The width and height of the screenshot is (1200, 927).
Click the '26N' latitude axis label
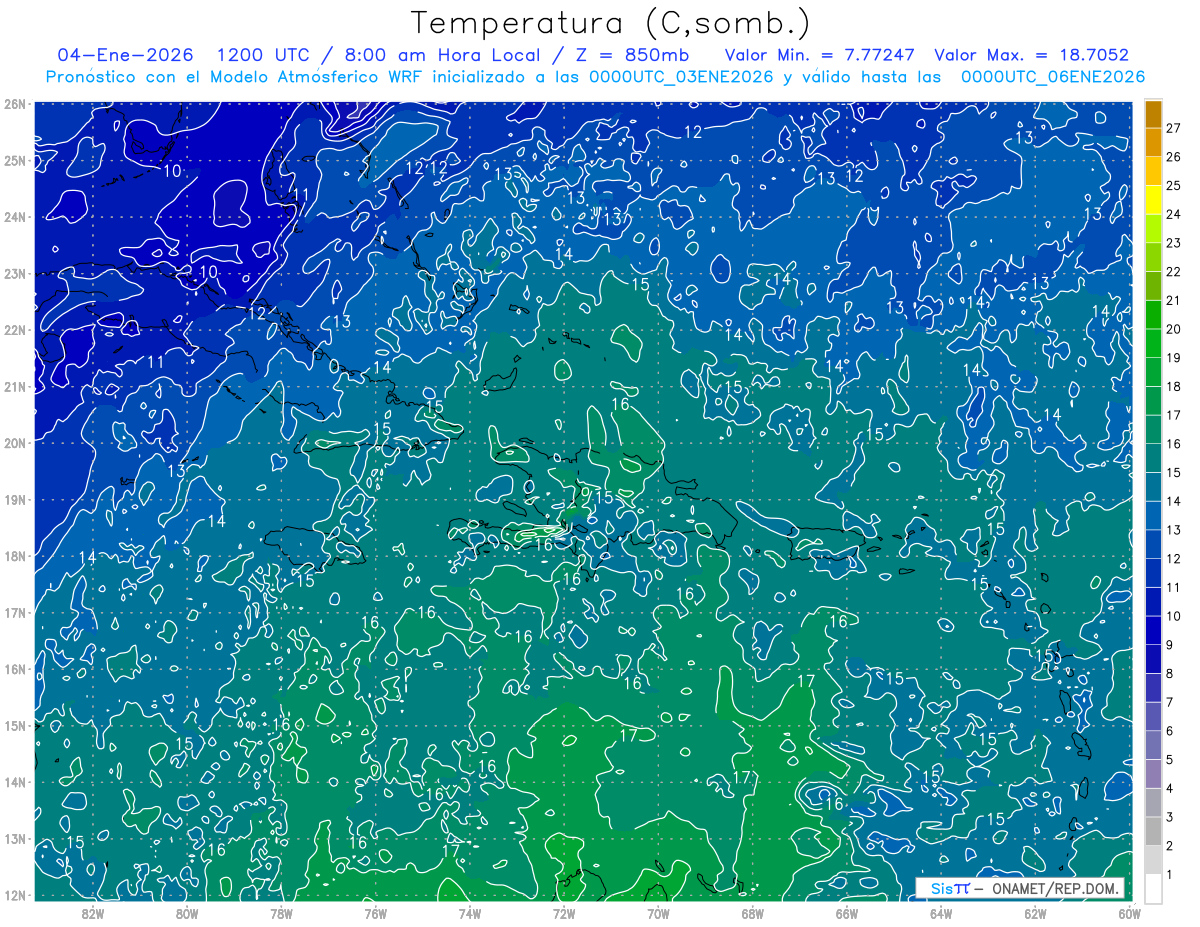click(x=14, y=104)
